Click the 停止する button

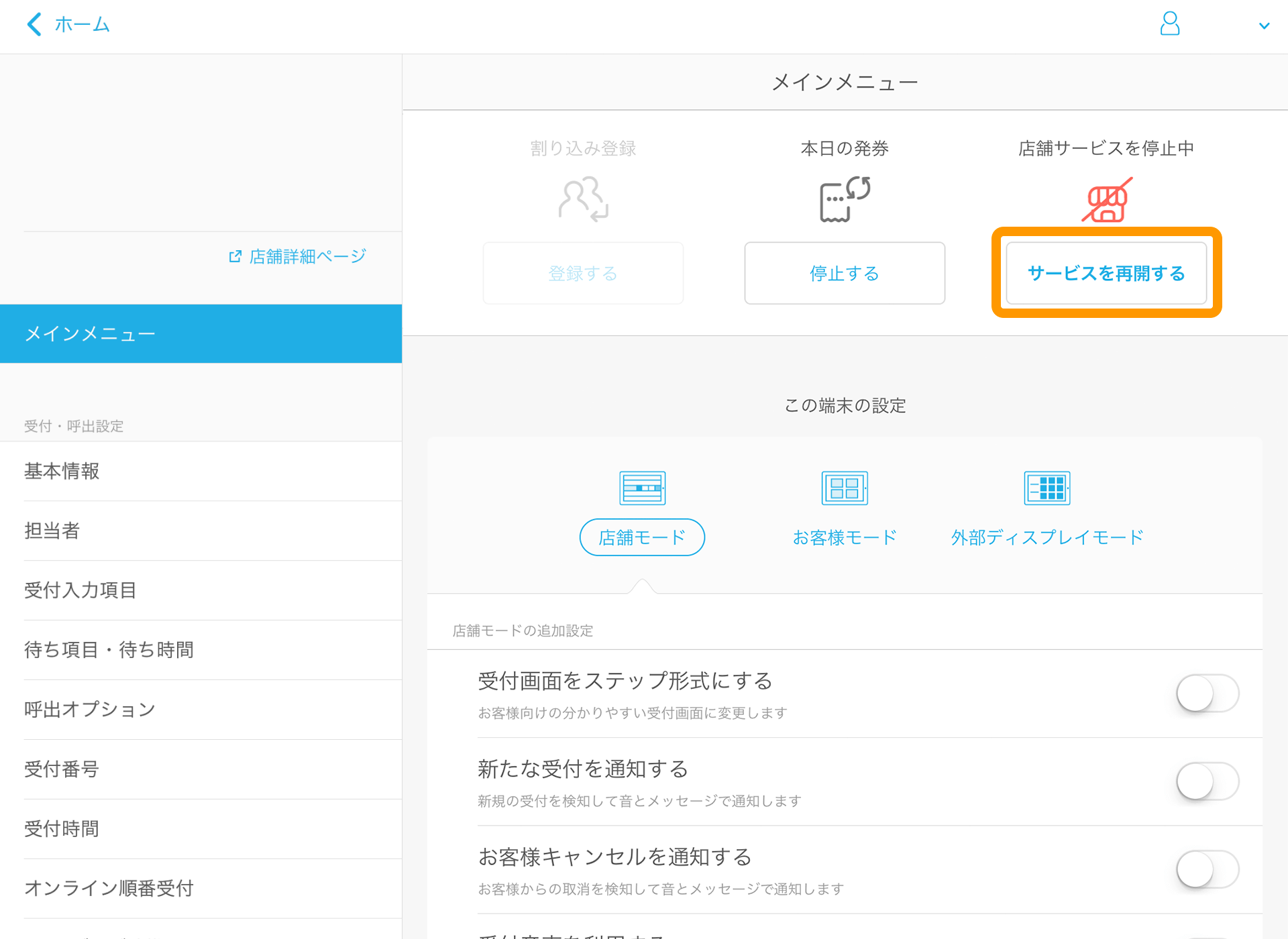(x=844, y=273)
